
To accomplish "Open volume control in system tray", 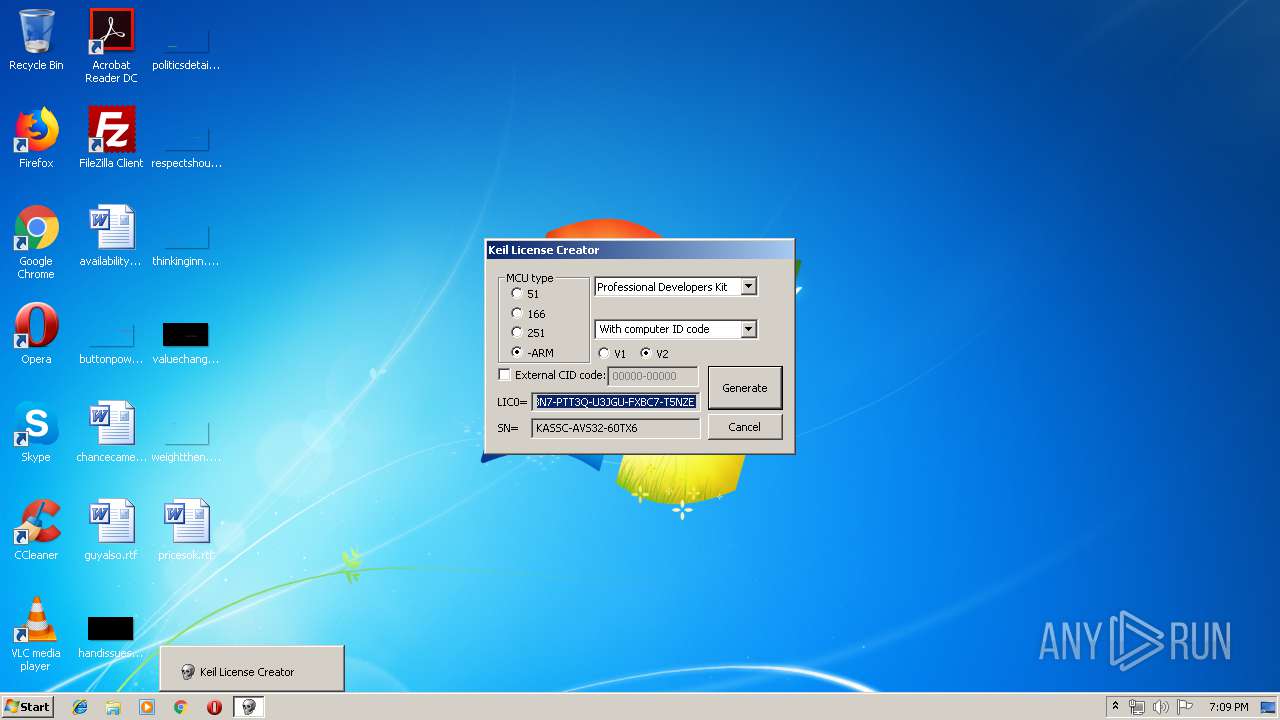I will click(x=1161, y=707).
